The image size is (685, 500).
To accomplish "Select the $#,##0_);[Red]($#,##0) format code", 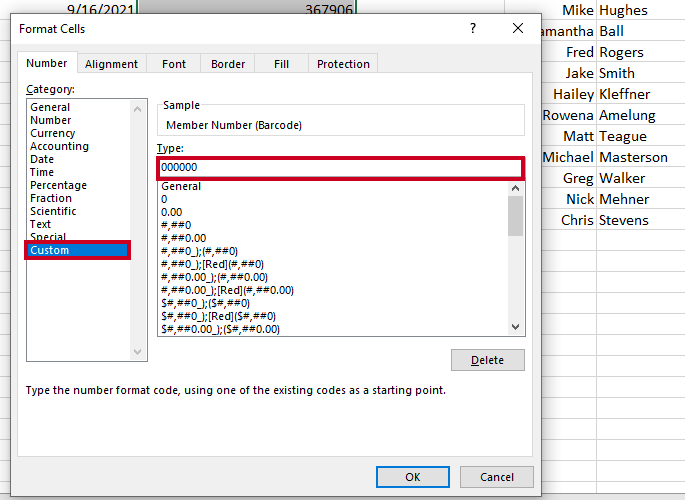I will point(218,316).
